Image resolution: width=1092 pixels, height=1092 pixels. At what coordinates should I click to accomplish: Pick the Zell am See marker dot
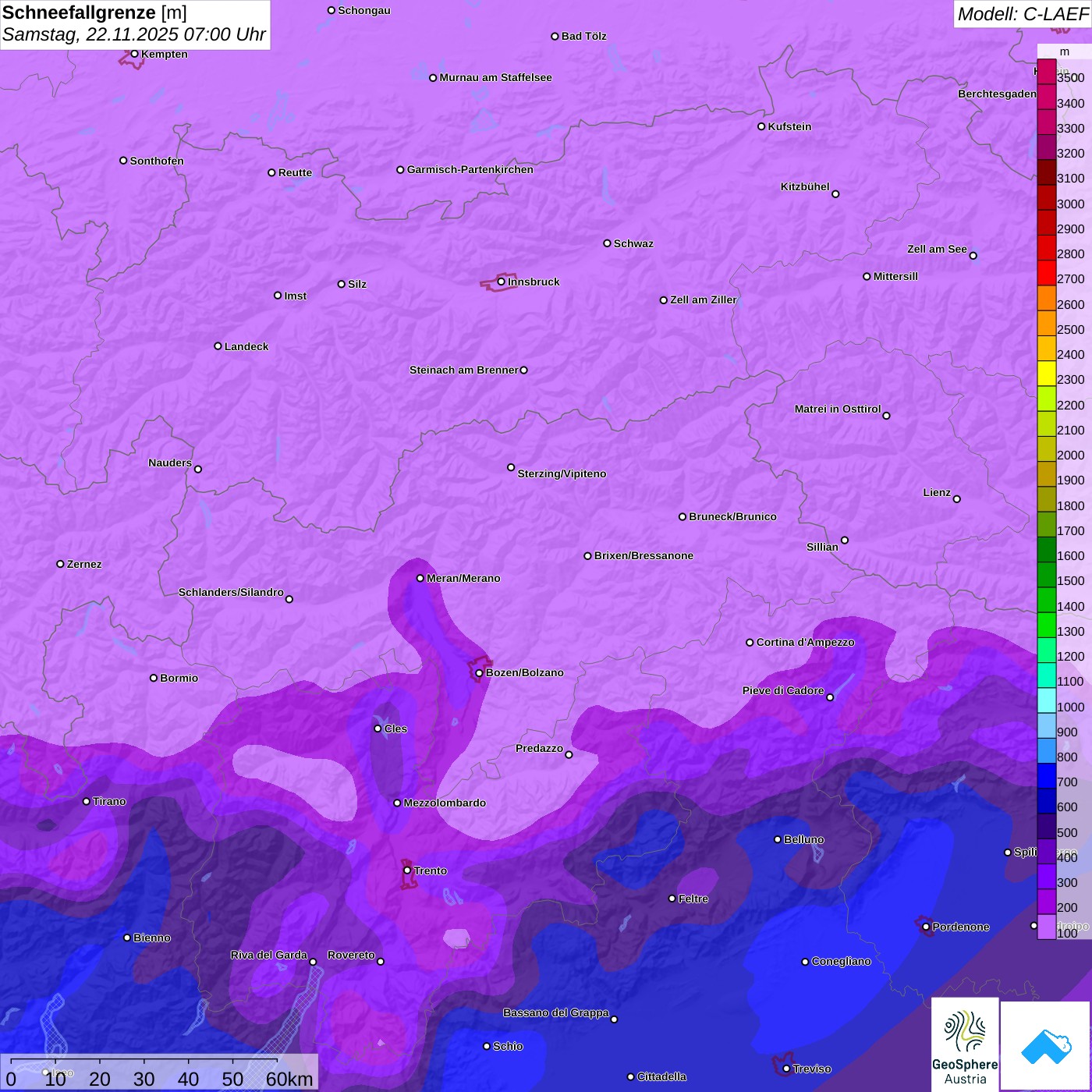click(973, 255)
